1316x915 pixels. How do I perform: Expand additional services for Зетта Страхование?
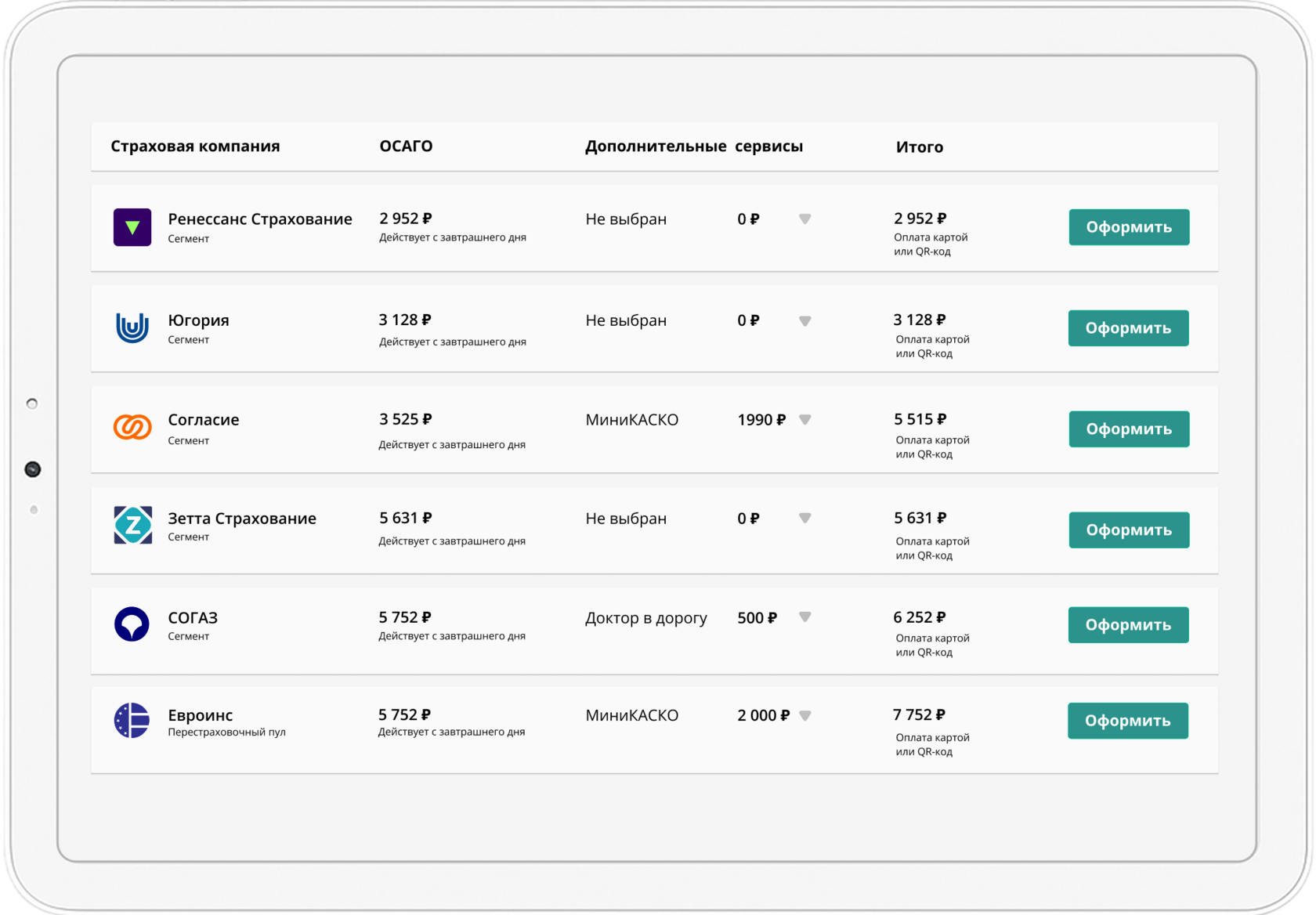tap(804, 519)
